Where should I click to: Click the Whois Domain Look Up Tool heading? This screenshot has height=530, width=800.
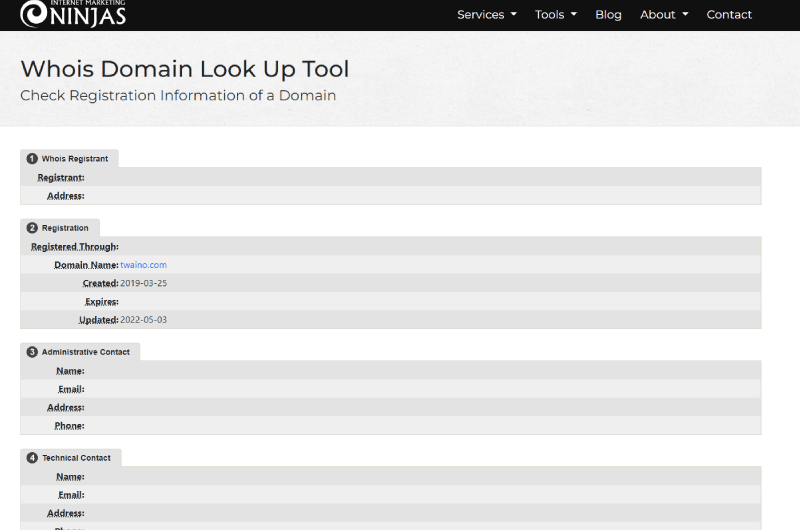point(185,69)
